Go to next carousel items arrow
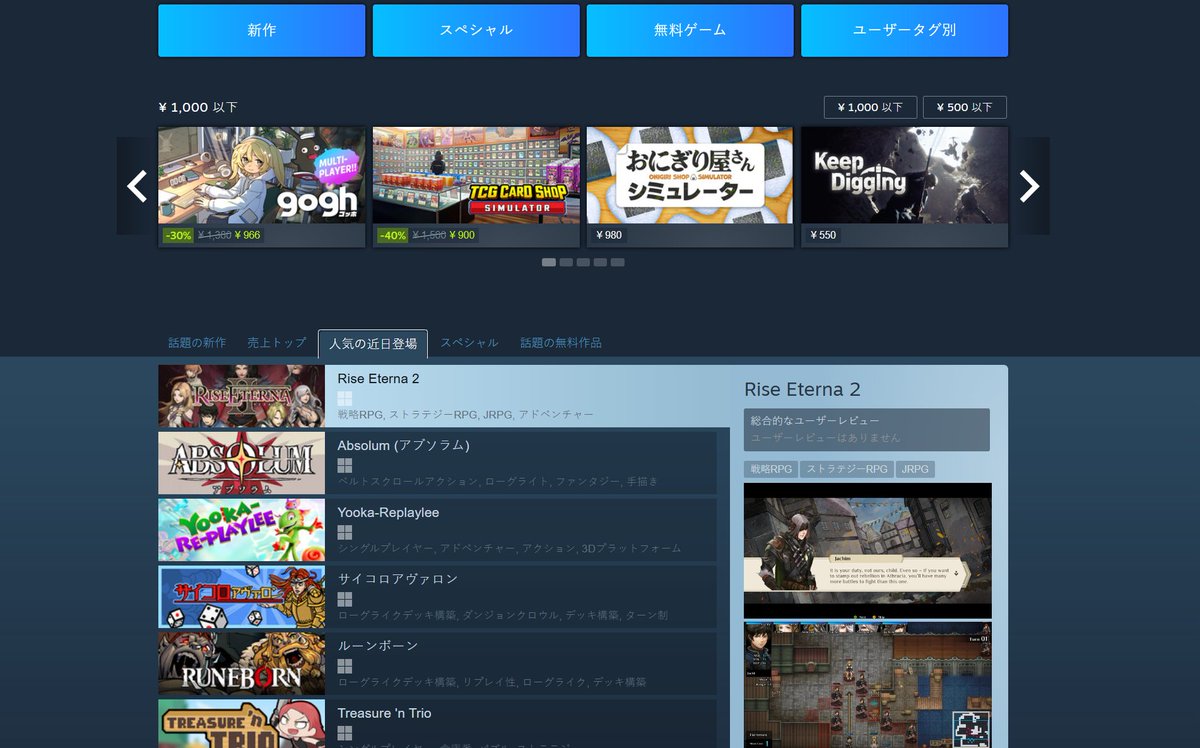The width and height of the screenshot is (1200, 748). (1029, 186)
